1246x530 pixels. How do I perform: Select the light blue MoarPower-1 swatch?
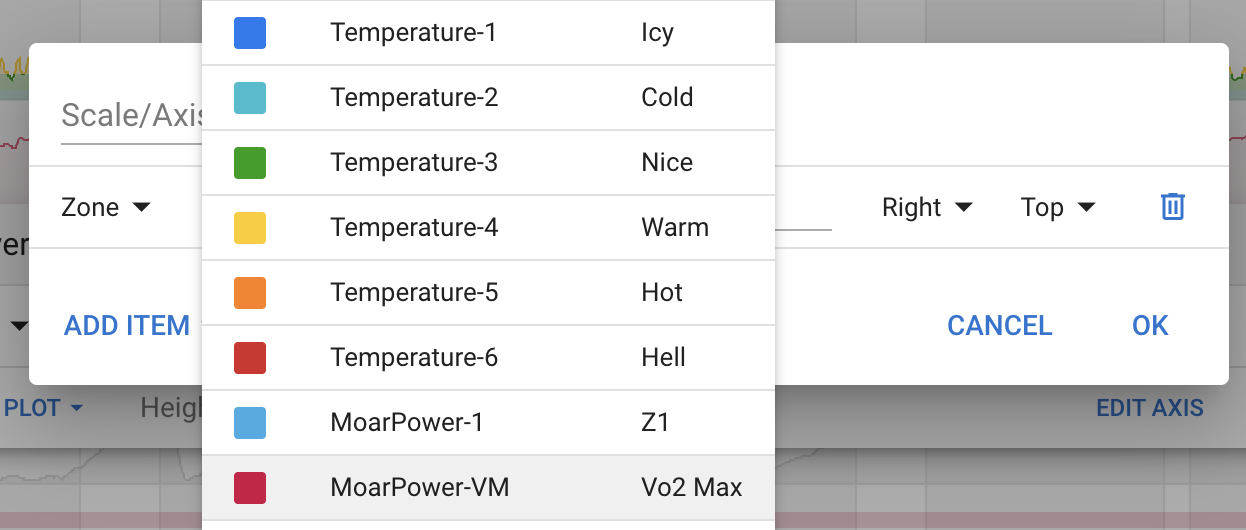249,423
